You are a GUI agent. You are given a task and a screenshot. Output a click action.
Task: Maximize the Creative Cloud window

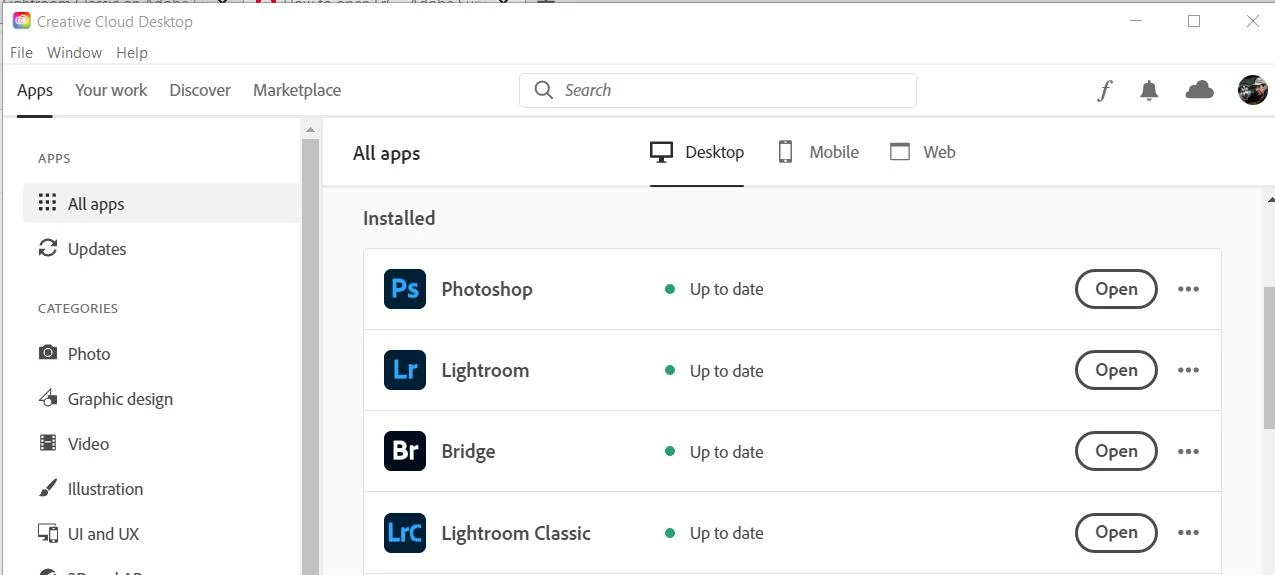tap(1194, 21)
